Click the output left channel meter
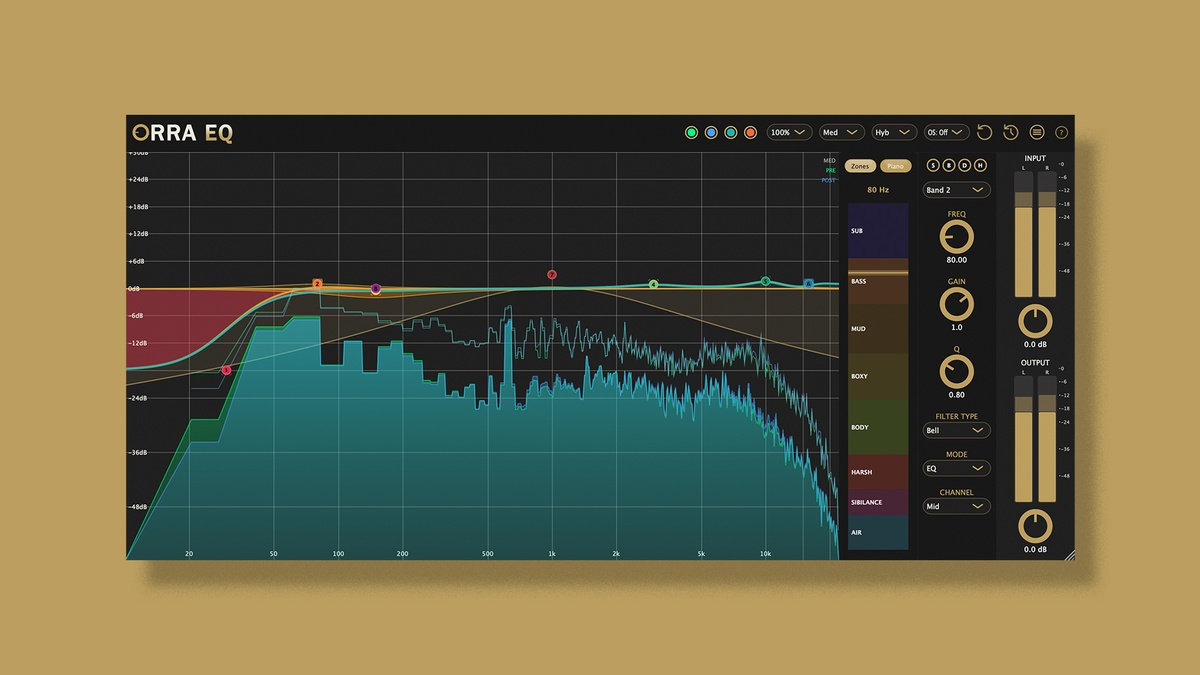 tap(1023, 439)
